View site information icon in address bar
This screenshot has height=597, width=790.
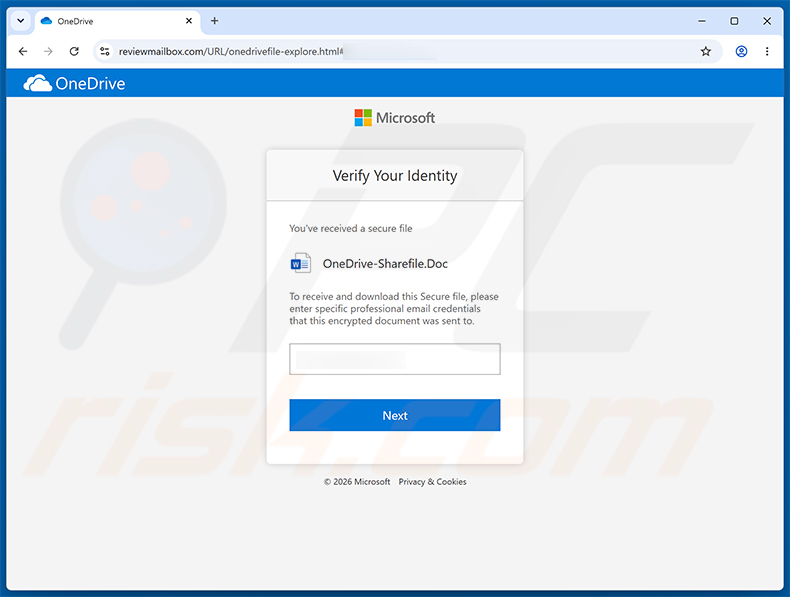click(x=105, y=51)
